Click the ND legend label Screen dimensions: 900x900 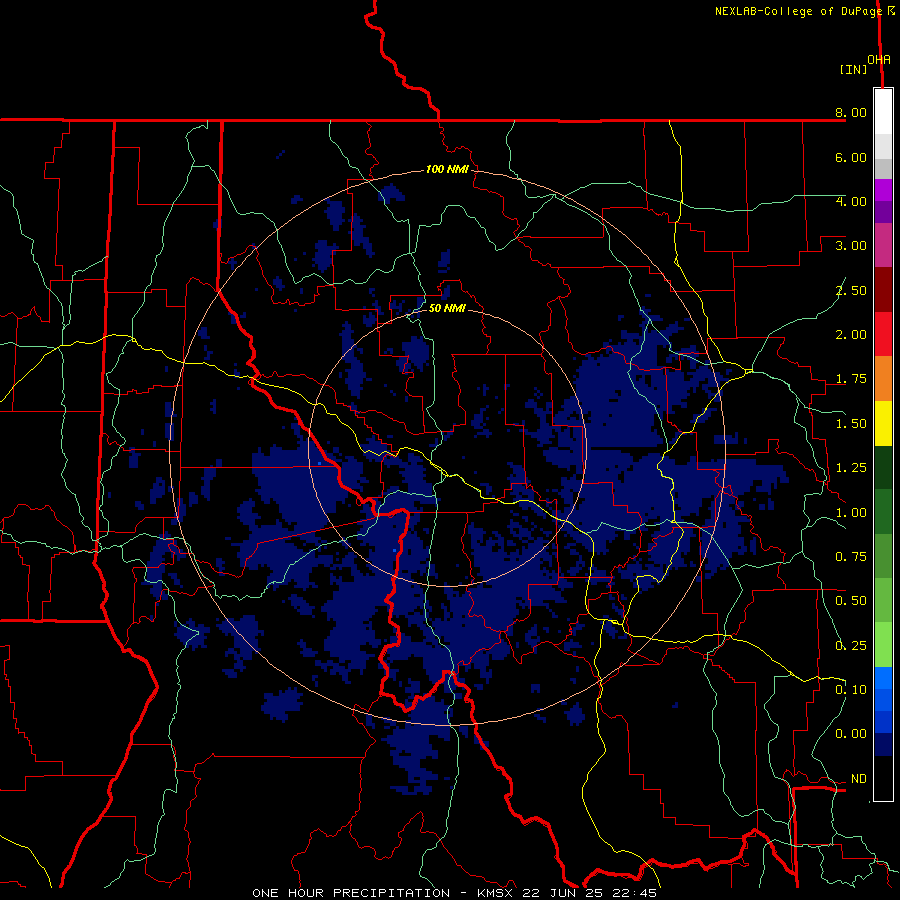tap(859, 779)
